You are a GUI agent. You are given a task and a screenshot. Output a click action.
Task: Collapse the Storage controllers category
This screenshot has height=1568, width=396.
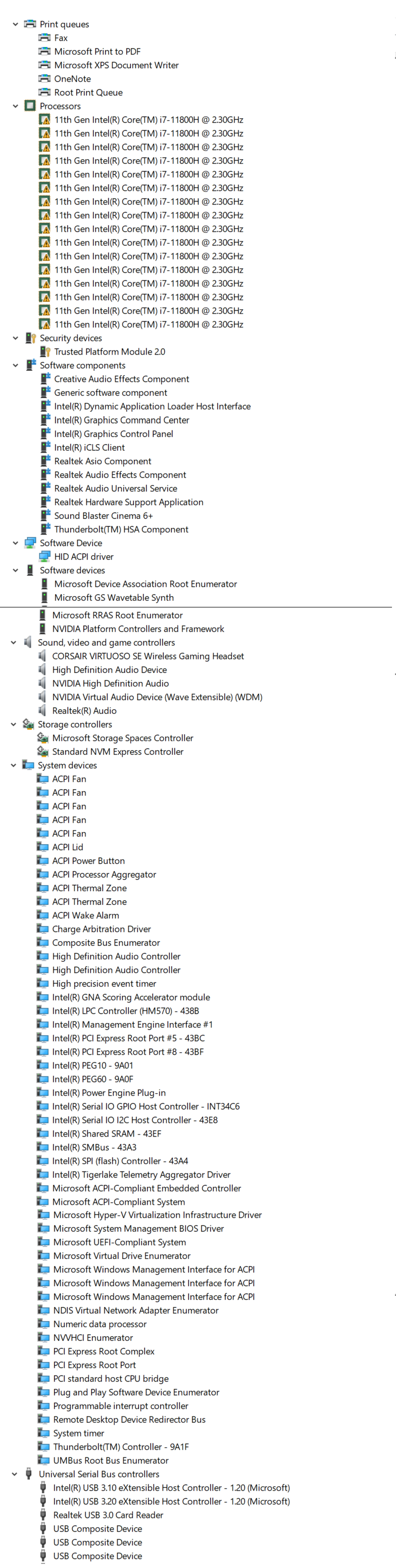click(13, 724)
